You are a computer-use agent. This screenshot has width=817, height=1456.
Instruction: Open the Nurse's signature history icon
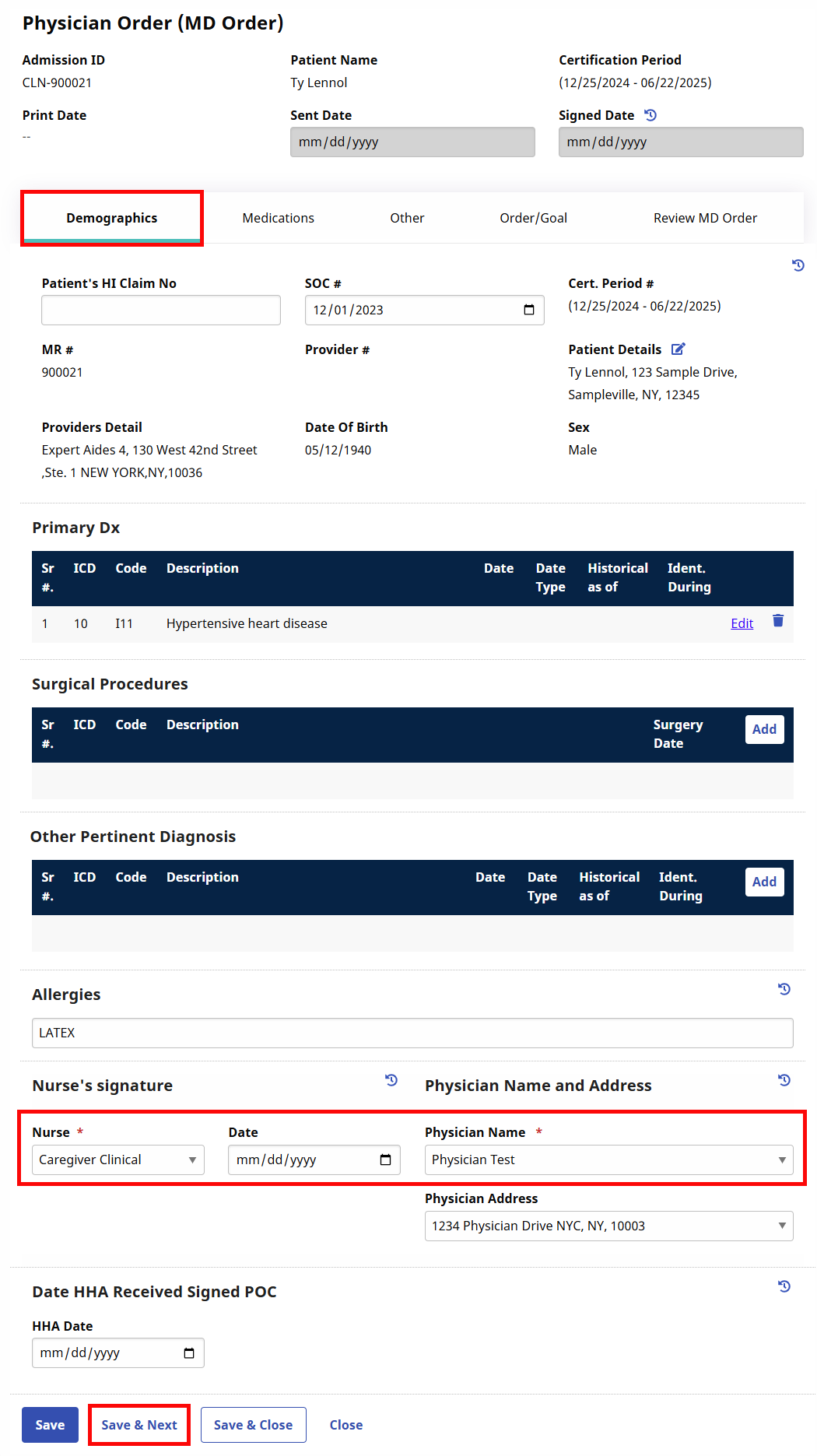[x=391, y=1080]
